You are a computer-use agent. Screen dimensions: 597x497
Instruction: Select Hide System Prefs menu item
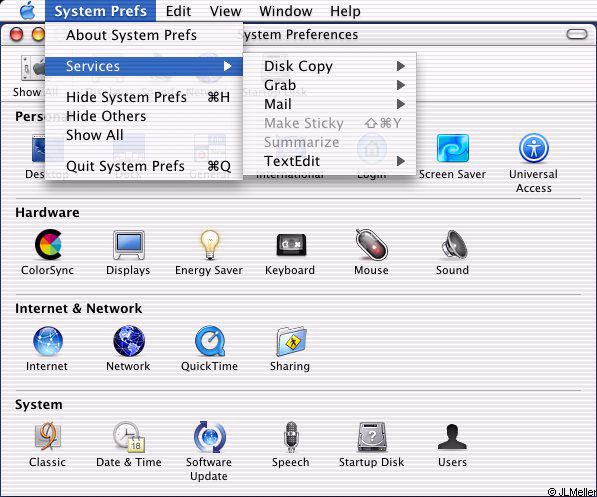(x=144, y=97)
